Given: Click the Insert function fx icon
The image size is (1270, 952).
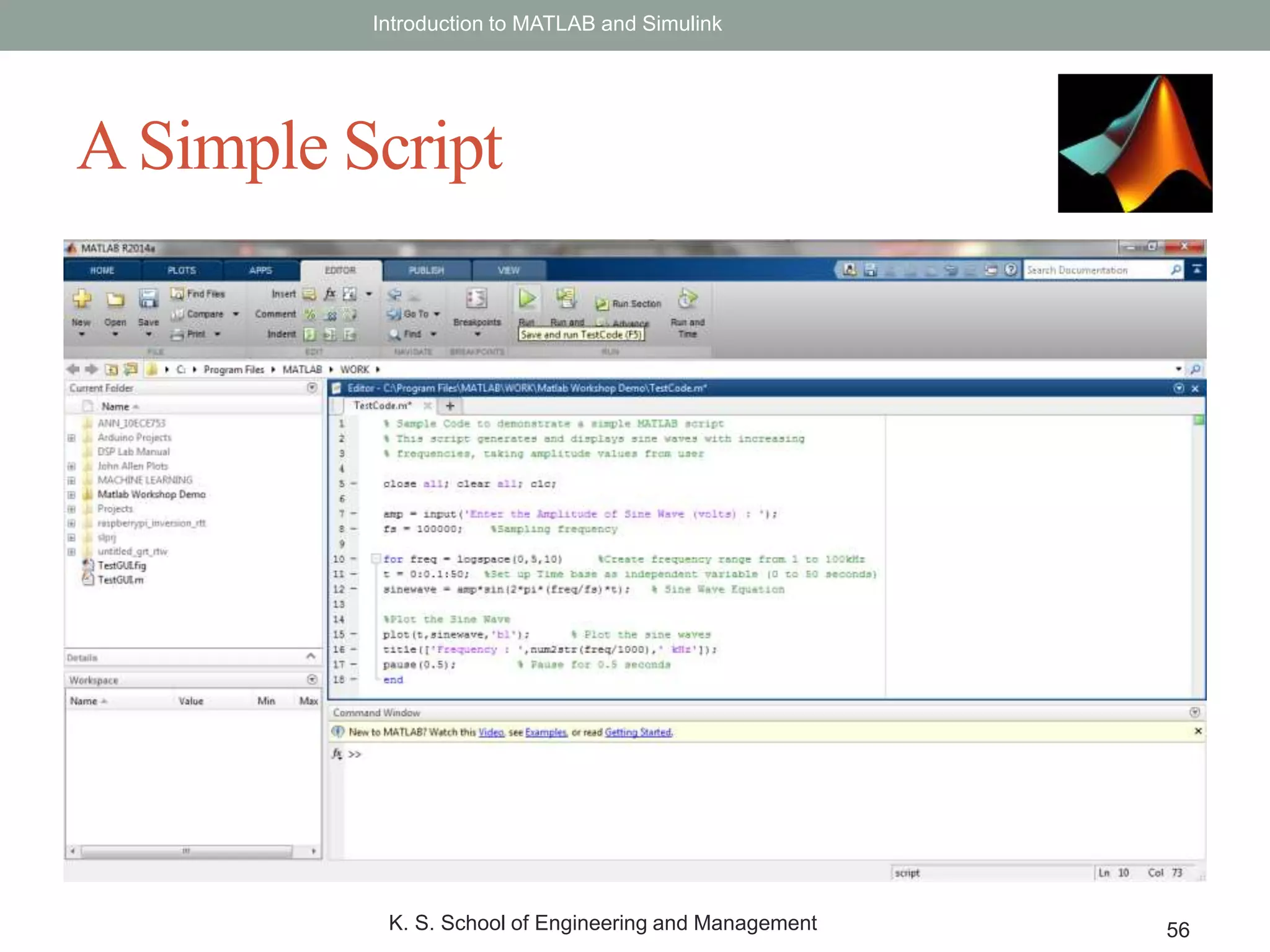Looking at the screenshot, I should click(x=330, y=294).
